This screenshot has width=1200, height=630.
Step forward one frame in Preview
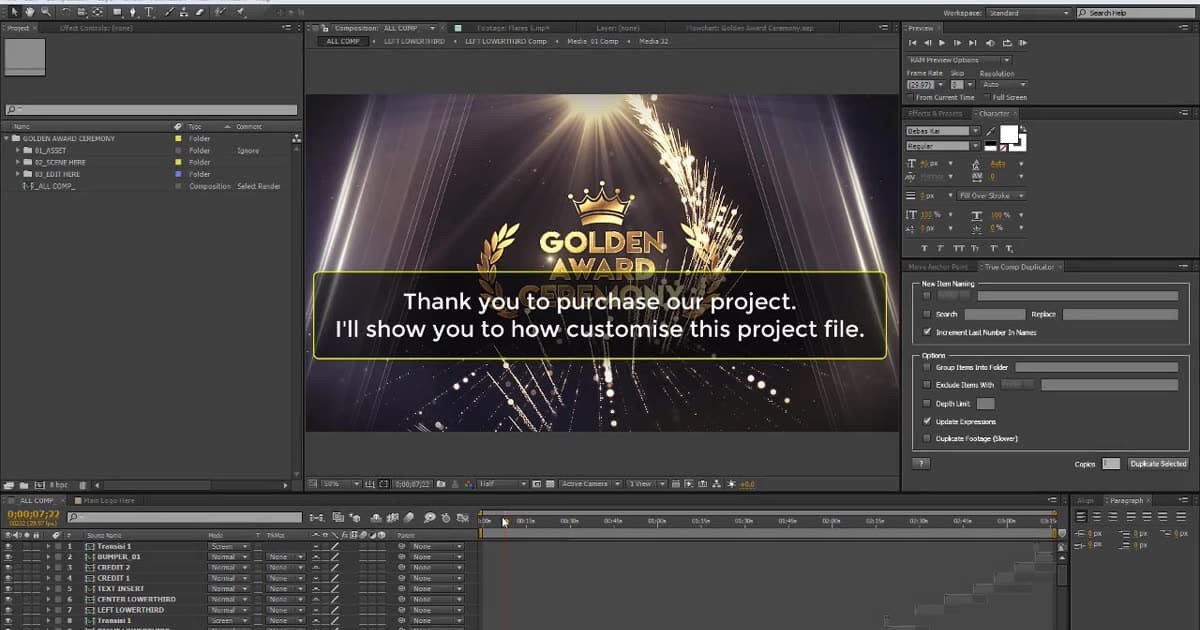[x=957, y=43]
